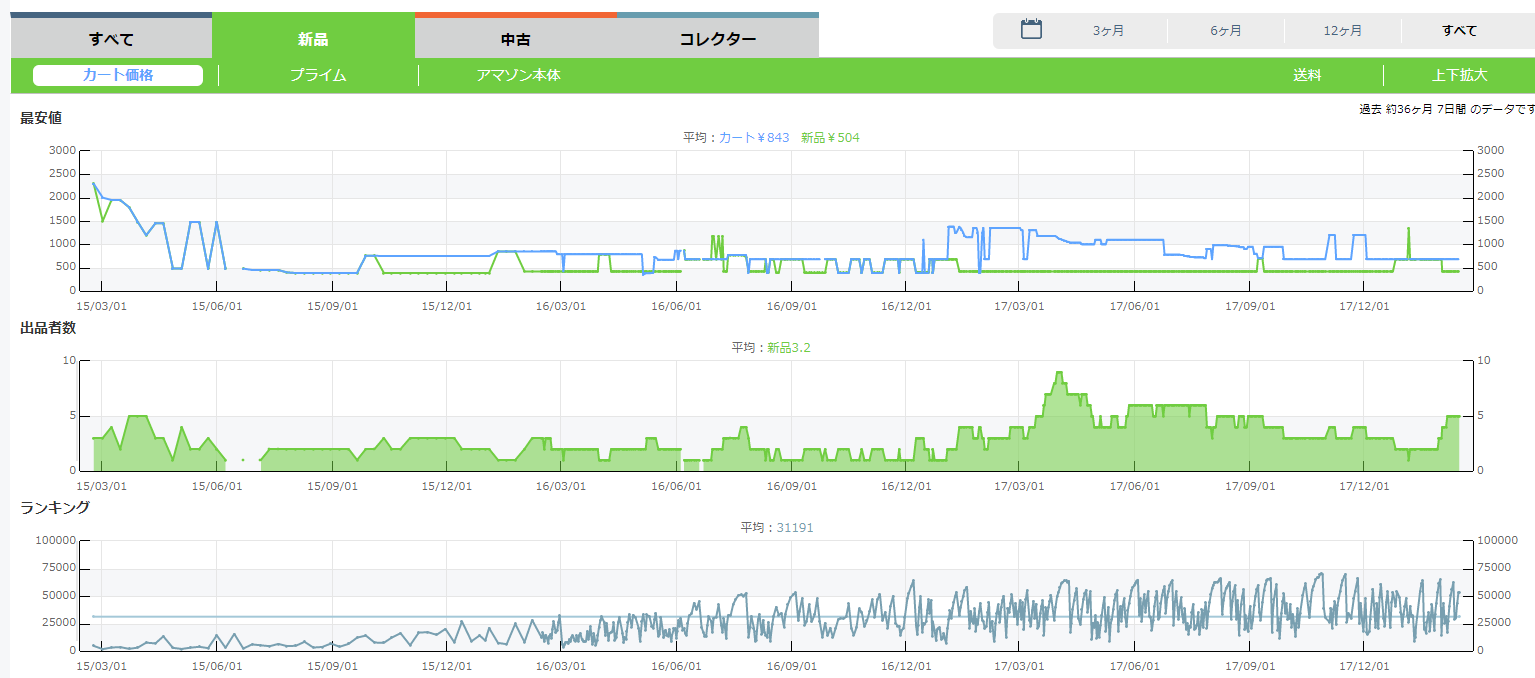Click the calendar icon beside period options
Viewport: 1535px width, 678px height.
(1031, 30)
